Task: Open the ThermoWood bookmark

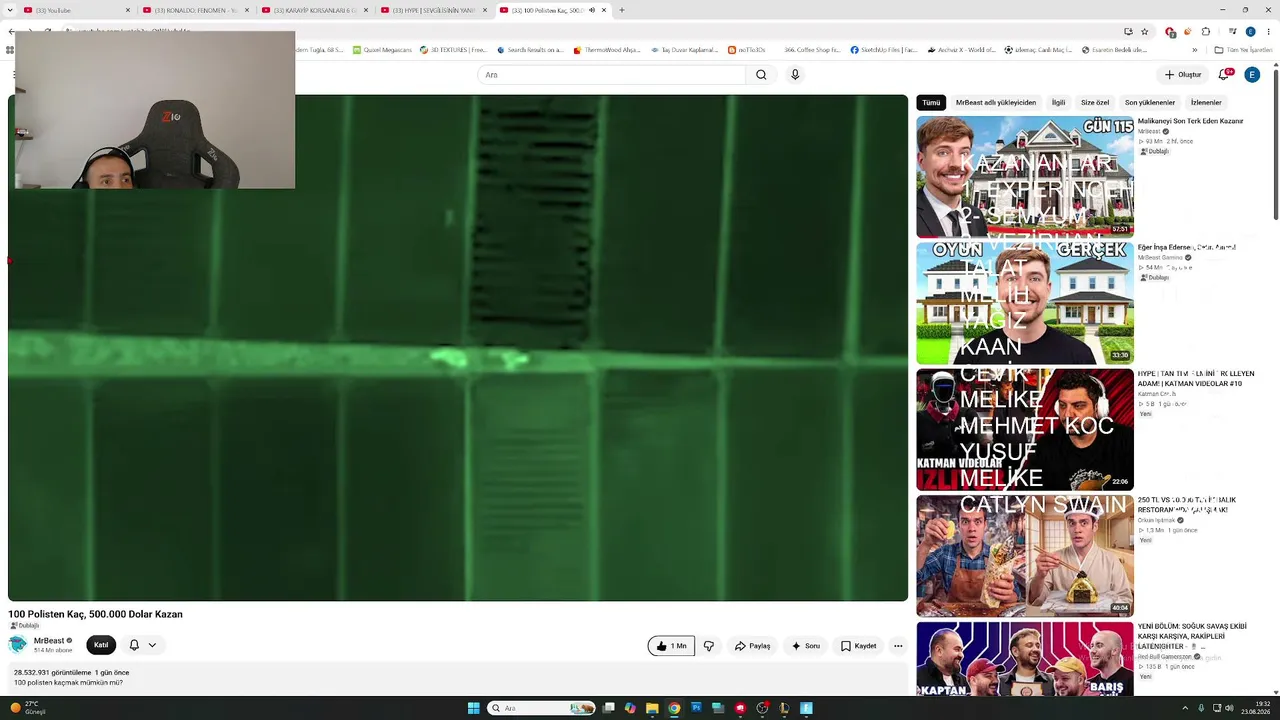Action: 606,50
